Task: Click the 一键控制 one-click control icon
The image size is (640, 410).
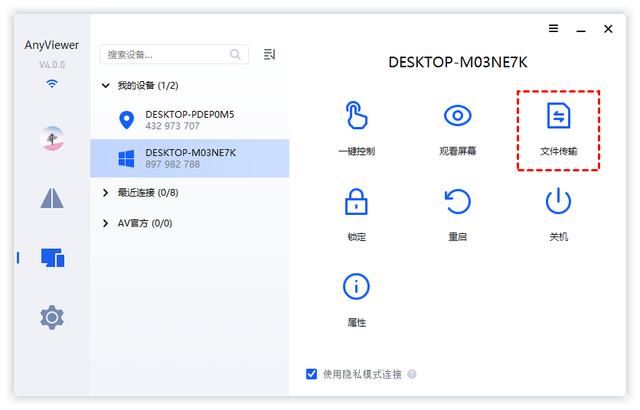Action: 357,116
